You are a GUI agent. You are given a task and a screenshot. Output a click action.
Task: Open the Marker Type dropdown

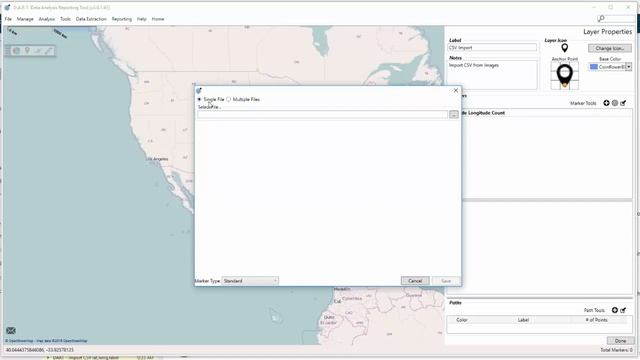point(250,281)
